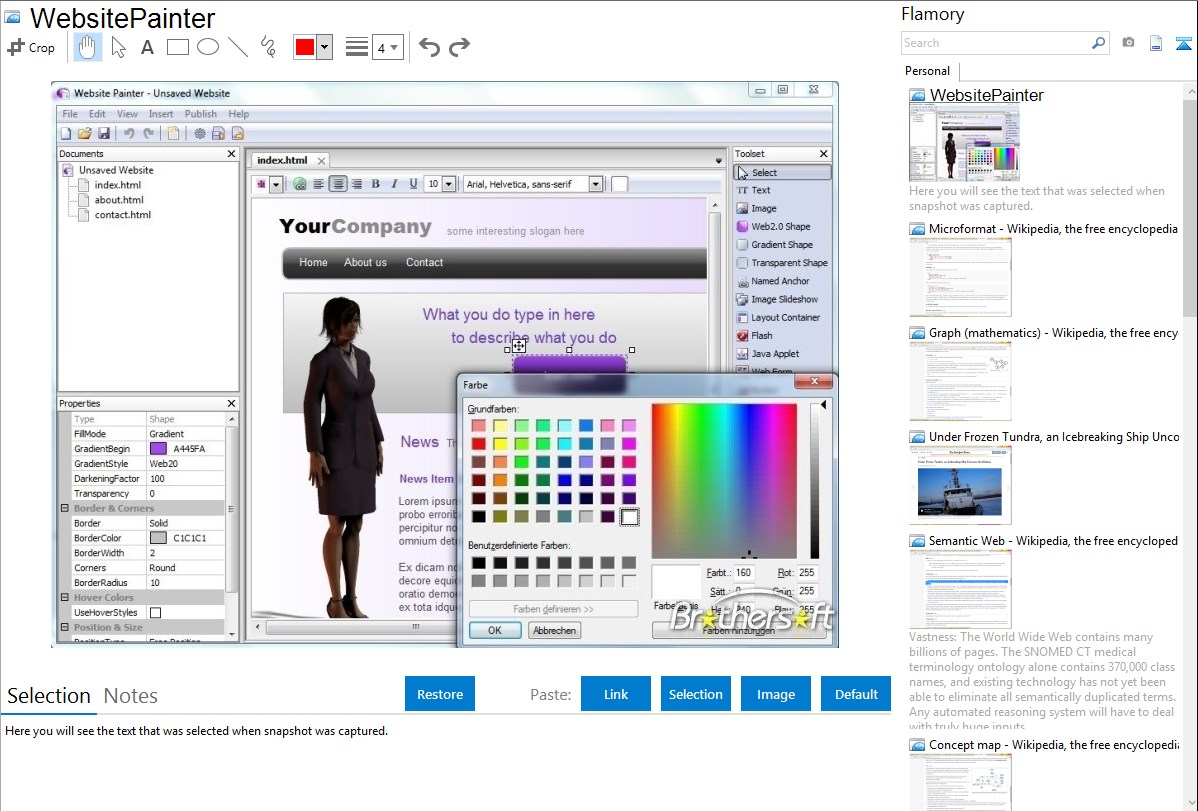
Task: Open Graph (mathematics) snapshot title
Action: point(1054,333)
